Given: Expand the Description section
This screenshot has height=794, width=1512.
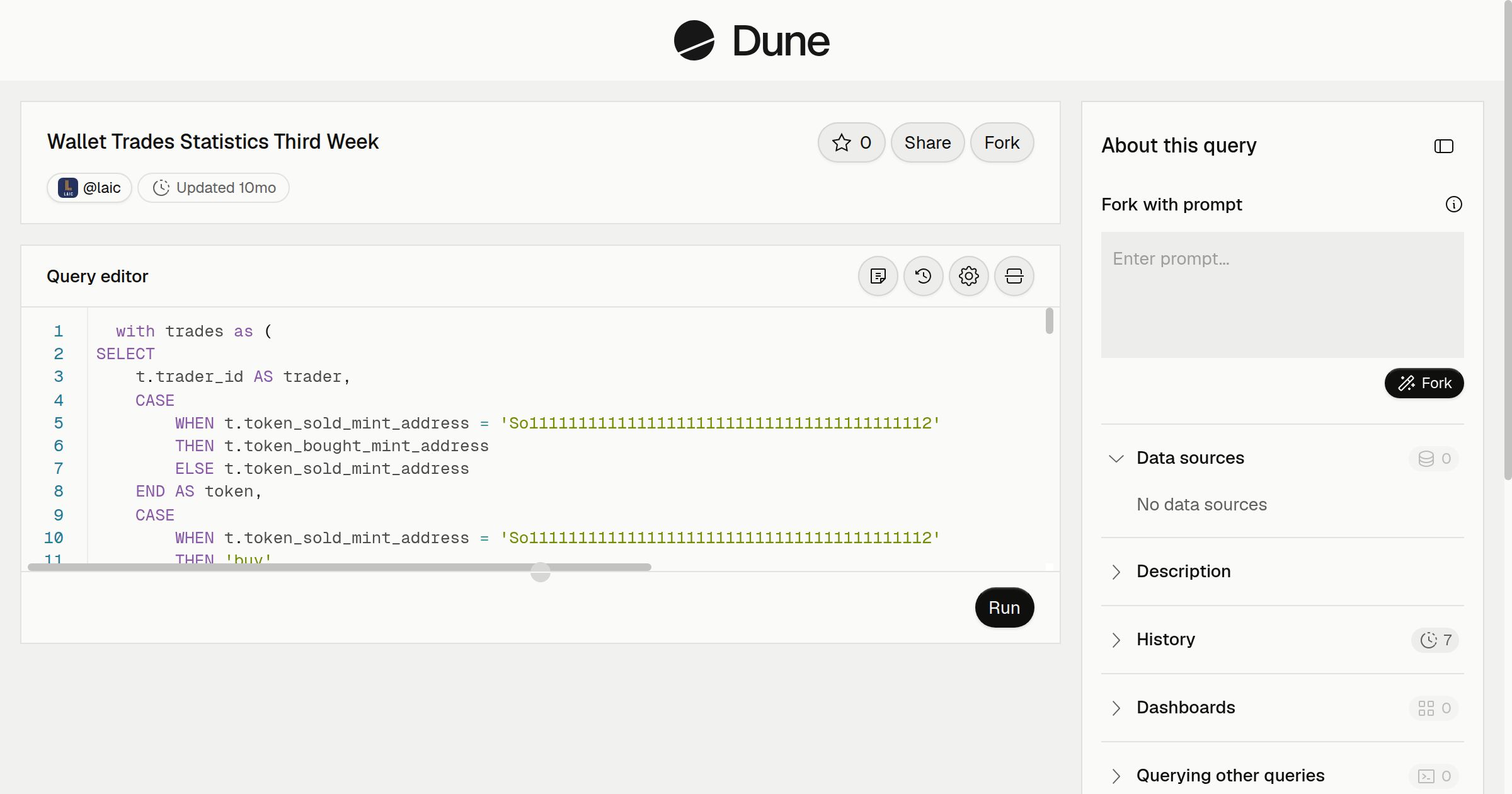Looking at the screenshot, I should (1116, 572).
